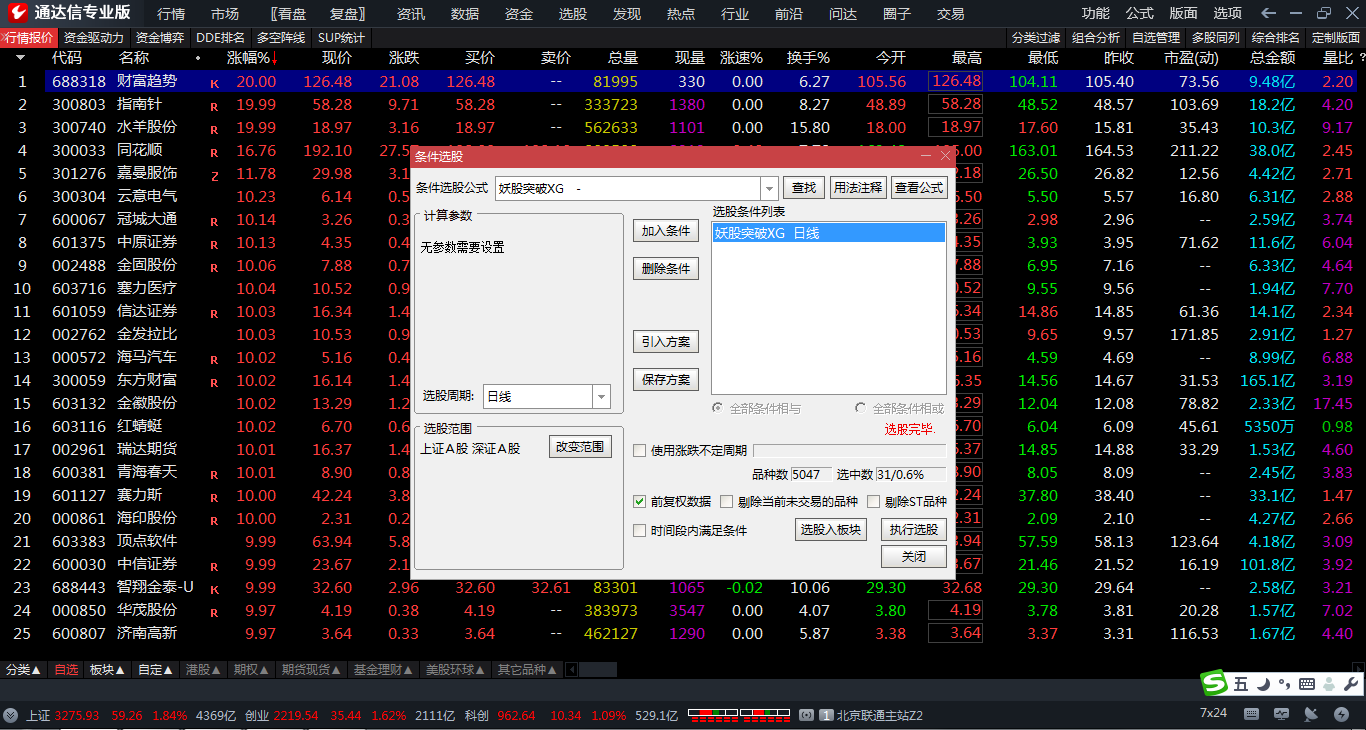Click the numbered 1 icon beside server name
Image resolution: width=1366 pixels, height=730 pixels.
pos(827,715)
